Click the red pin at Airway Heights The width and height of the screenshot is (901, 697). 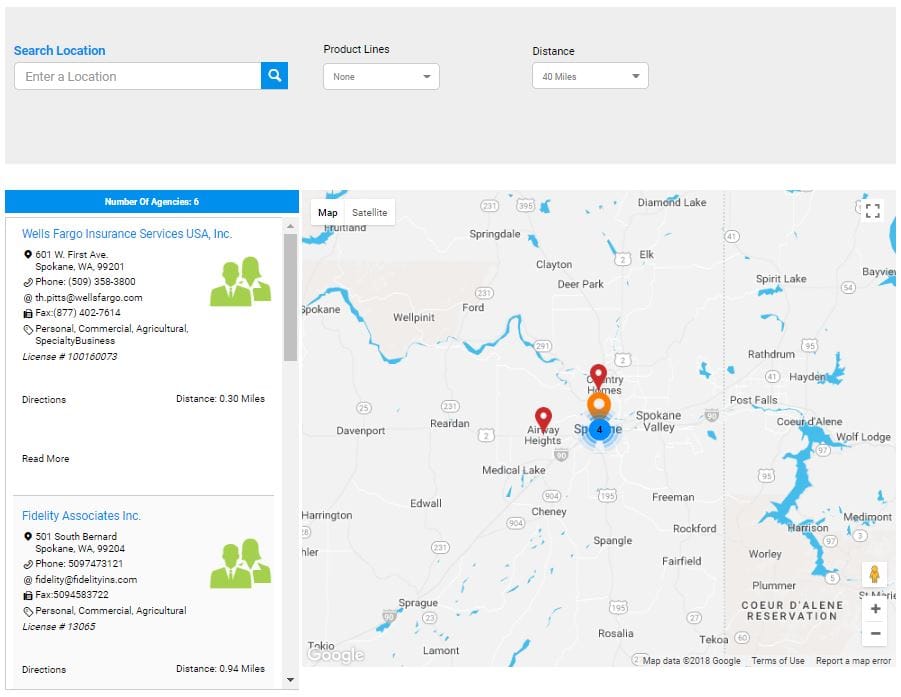click(x=543, y=419)
